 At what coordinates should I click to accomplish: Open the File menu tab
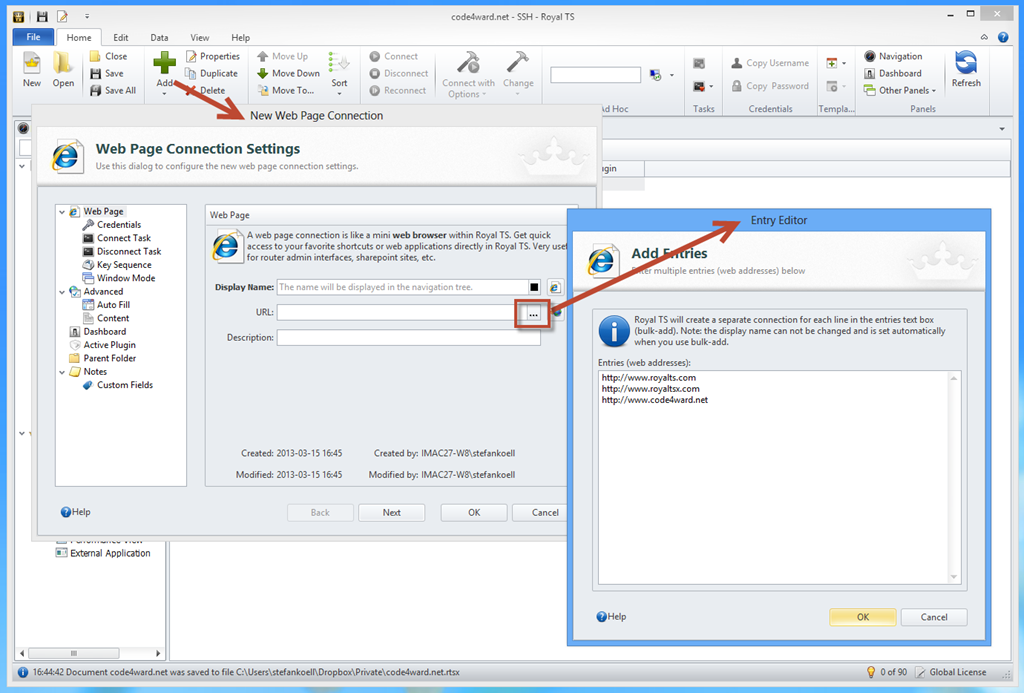32,37
